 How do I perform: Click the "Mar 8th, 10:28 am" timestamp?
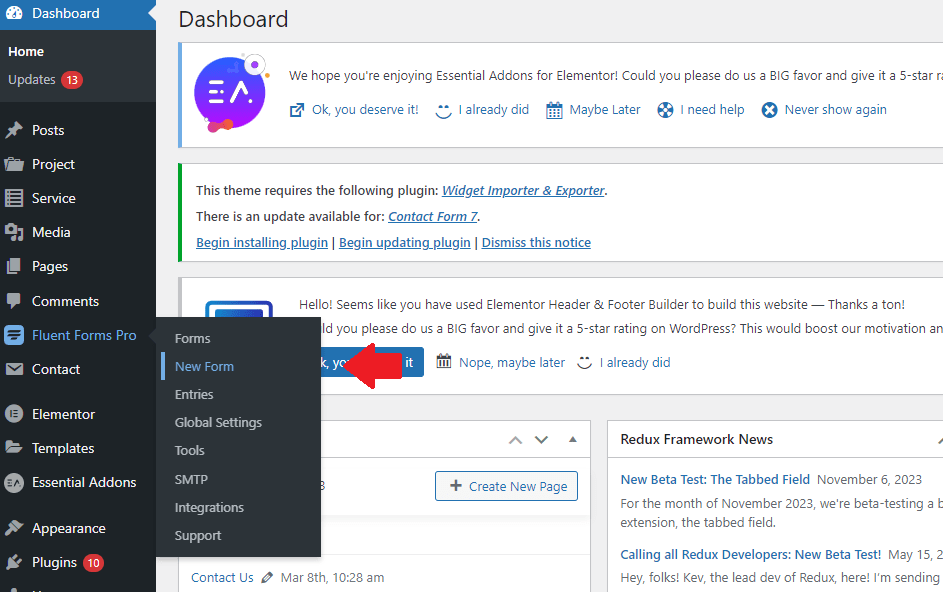(332, 578)
